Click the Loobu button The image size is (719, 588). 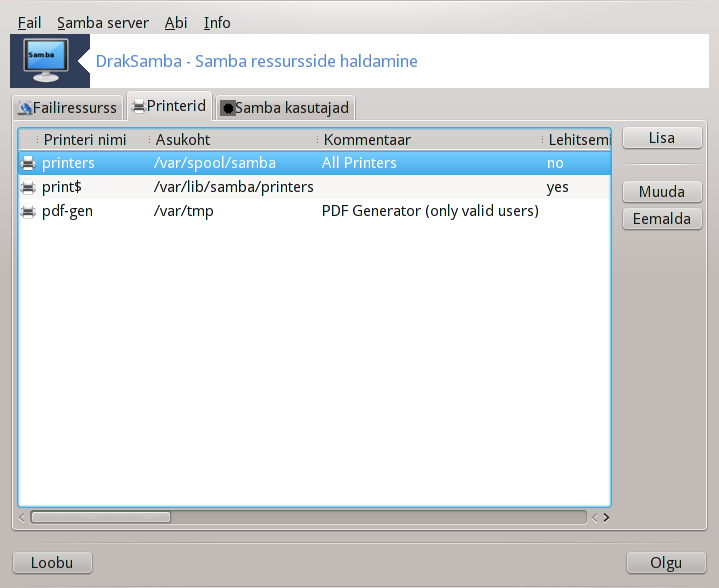click(x=52, y=563)
